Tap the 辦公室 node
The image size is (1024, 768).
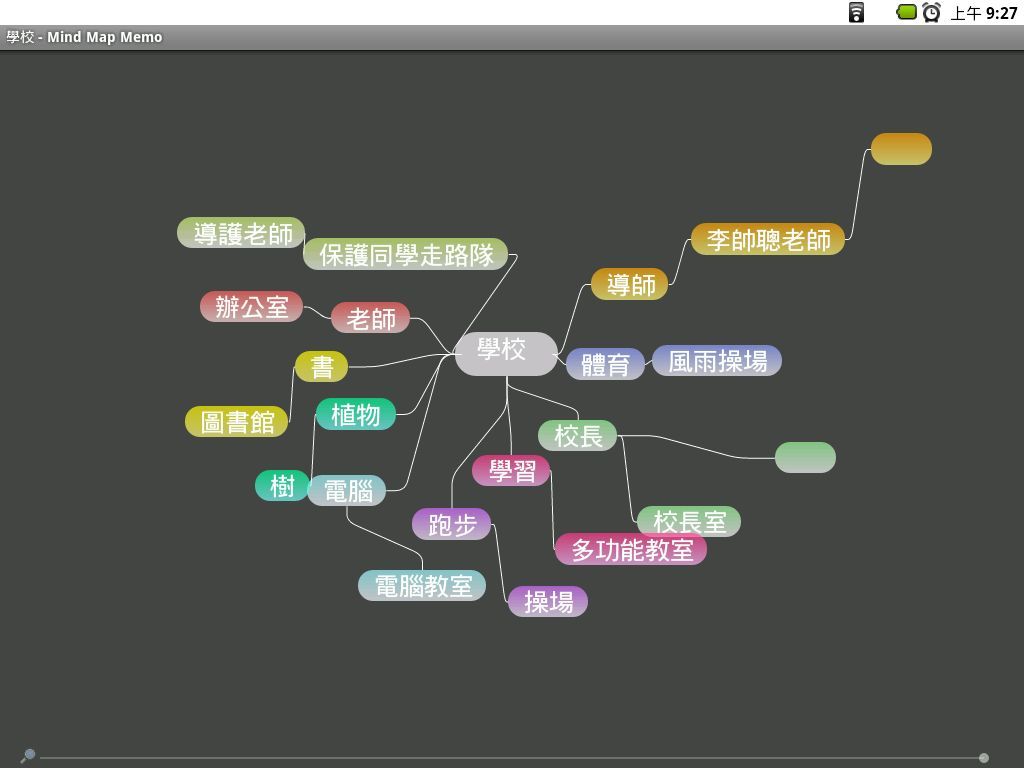pyautogui.click(x=251, y=307)
